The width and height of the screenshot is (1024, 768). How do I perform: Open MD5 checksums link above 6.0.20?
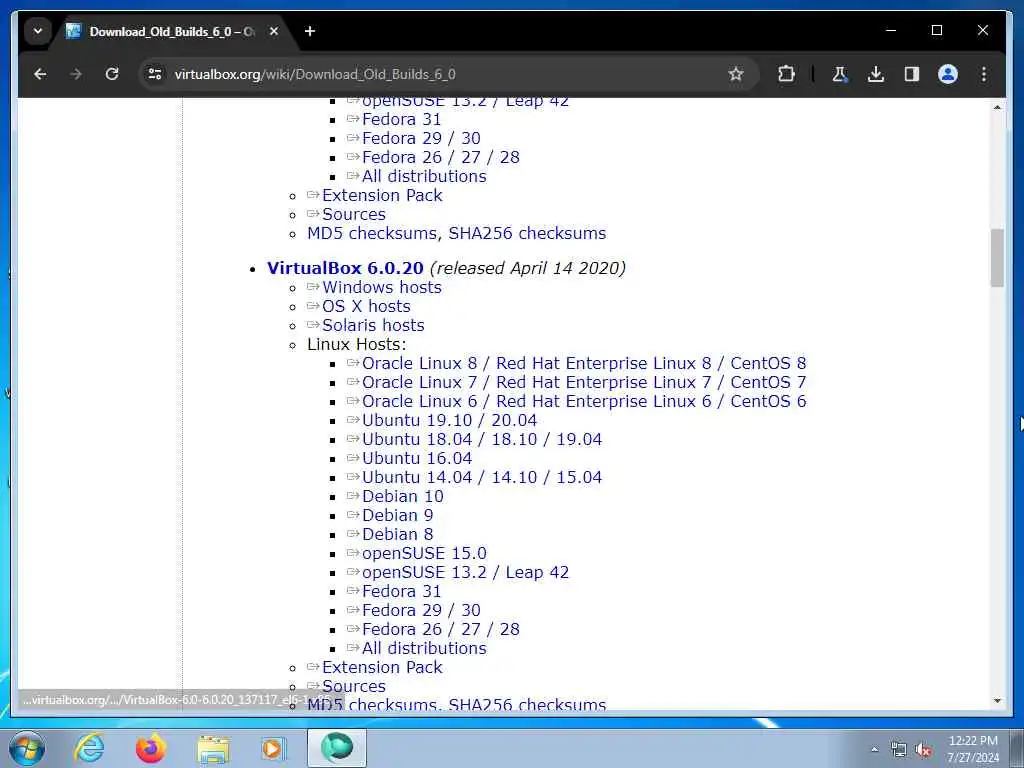pyautogui.click(x=372, y=233)
